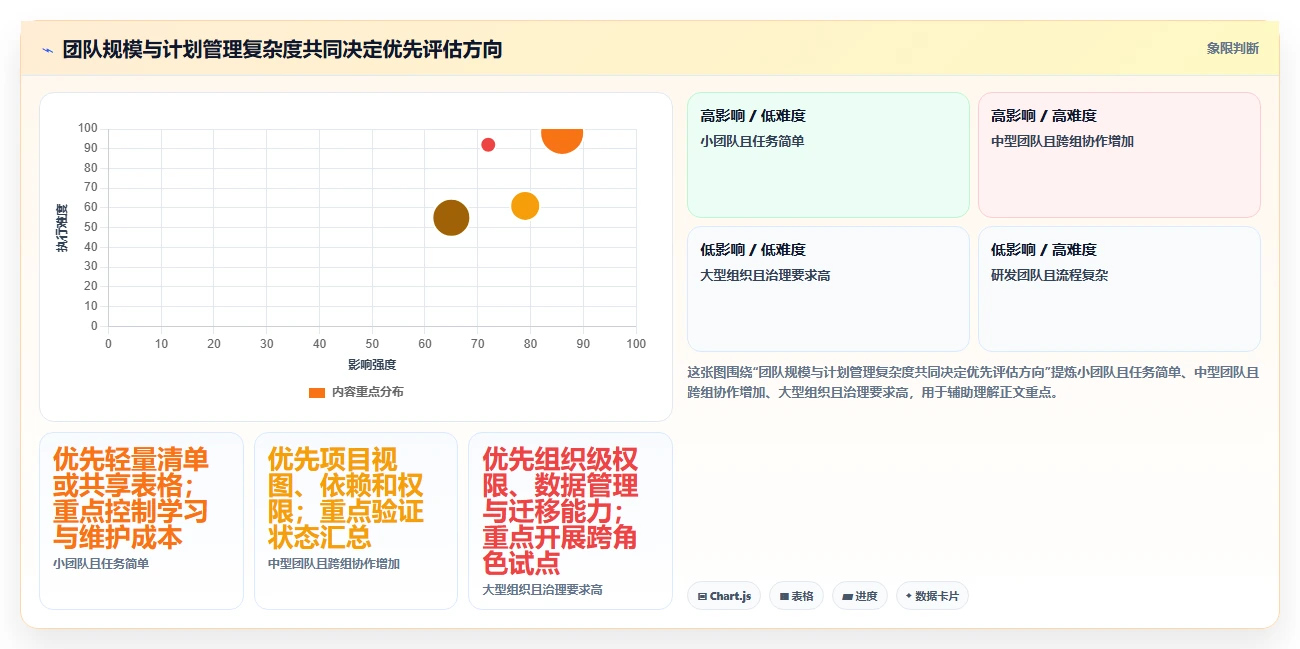This screenshot has width=1300, height=649.
Task: Select the small red bubble on chart
Action: (488, 145)
